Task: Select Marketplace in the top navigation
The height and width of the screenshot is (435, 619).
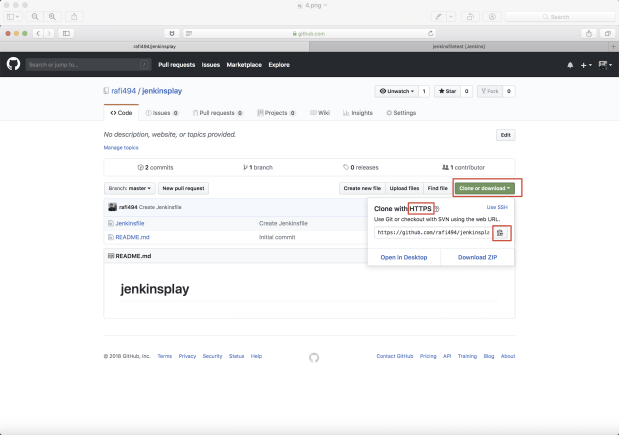Action: [x=244, y=65]
